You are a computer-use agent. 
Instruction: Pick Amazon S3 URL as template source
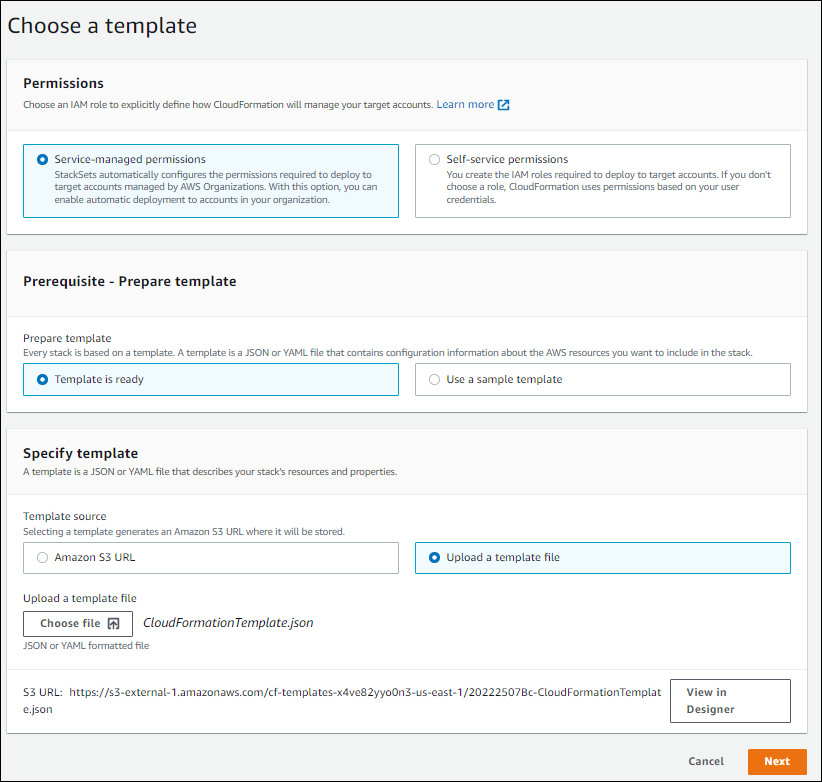pyautogui.click(x=41, y=557)
